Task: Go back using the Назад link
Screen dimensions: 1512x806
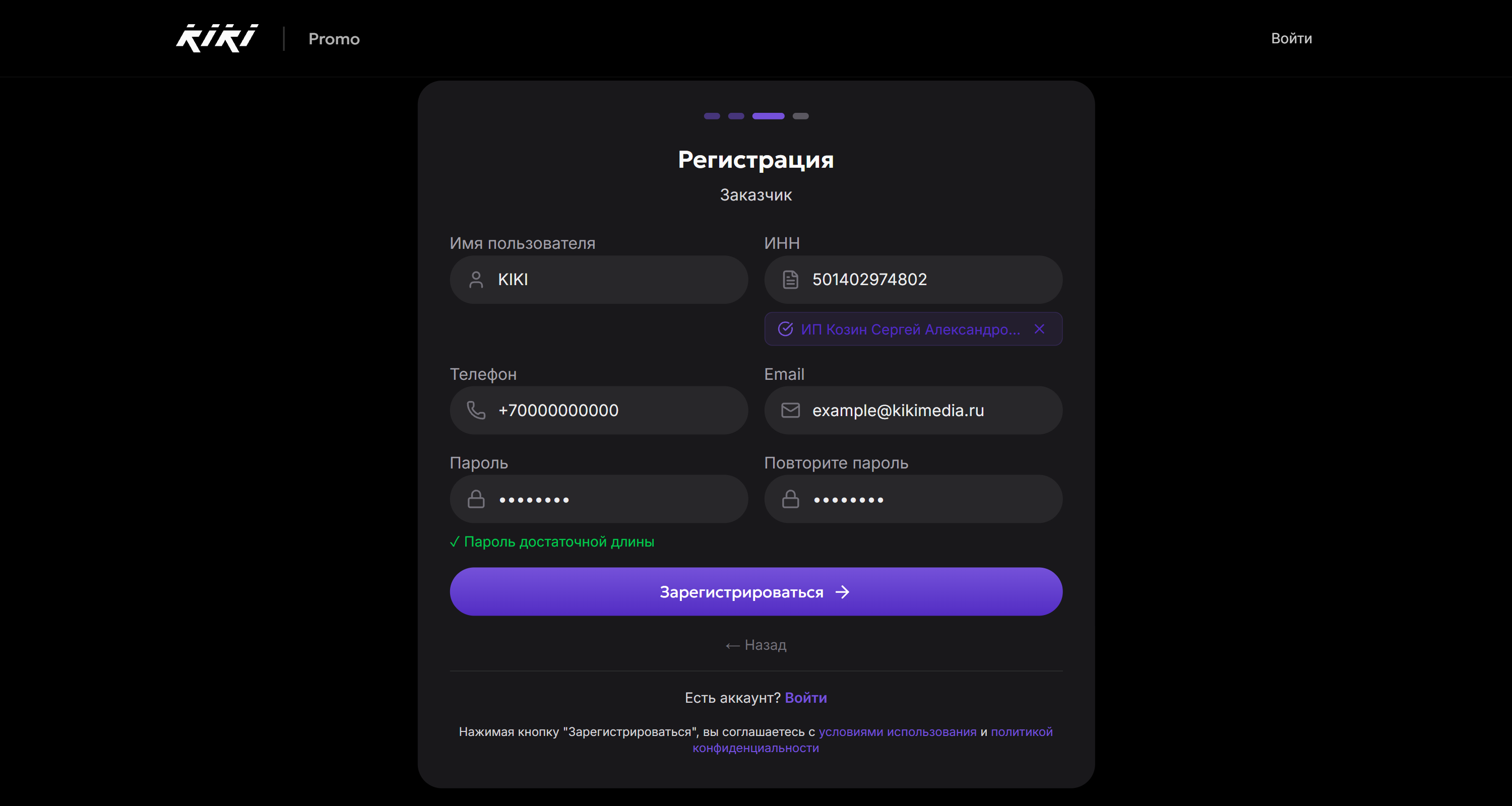Action: click(756, 645)
